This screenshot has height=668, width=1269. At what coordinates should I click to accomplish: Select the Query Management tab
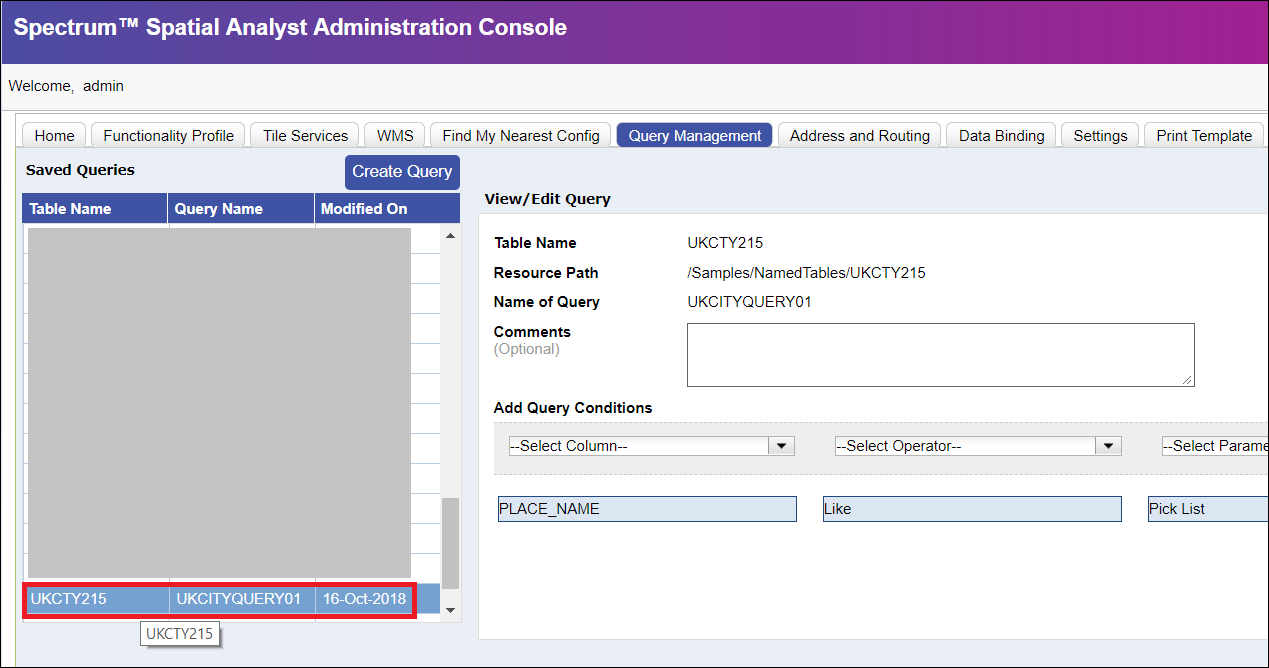point(695,135)
